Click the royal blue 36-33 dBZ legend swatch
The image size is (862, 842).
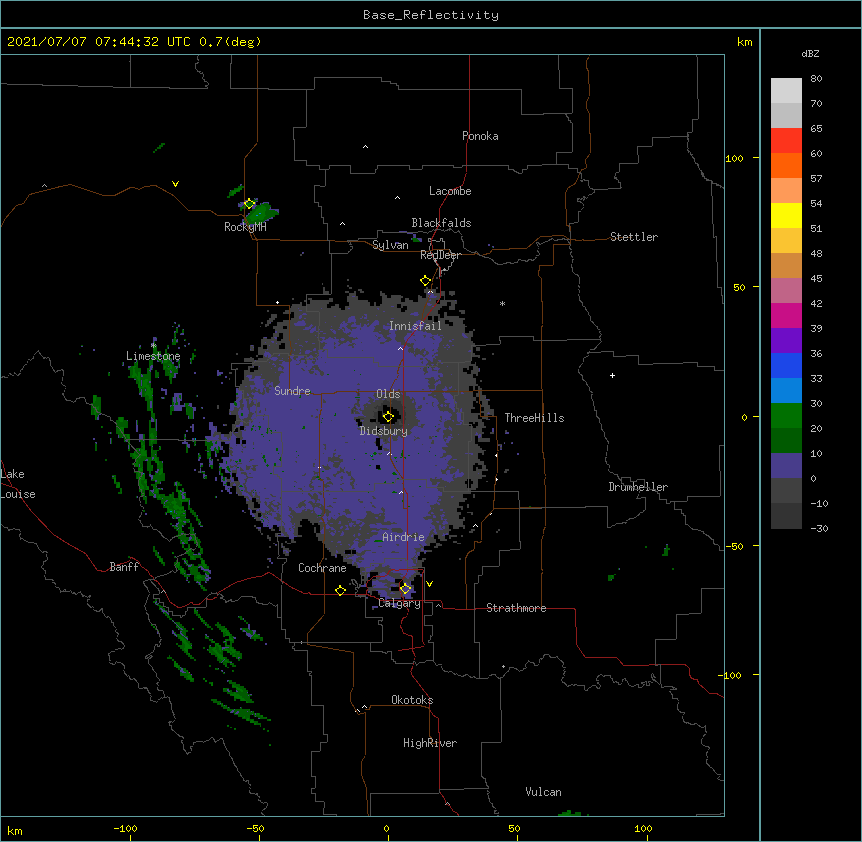coord(786,365)
